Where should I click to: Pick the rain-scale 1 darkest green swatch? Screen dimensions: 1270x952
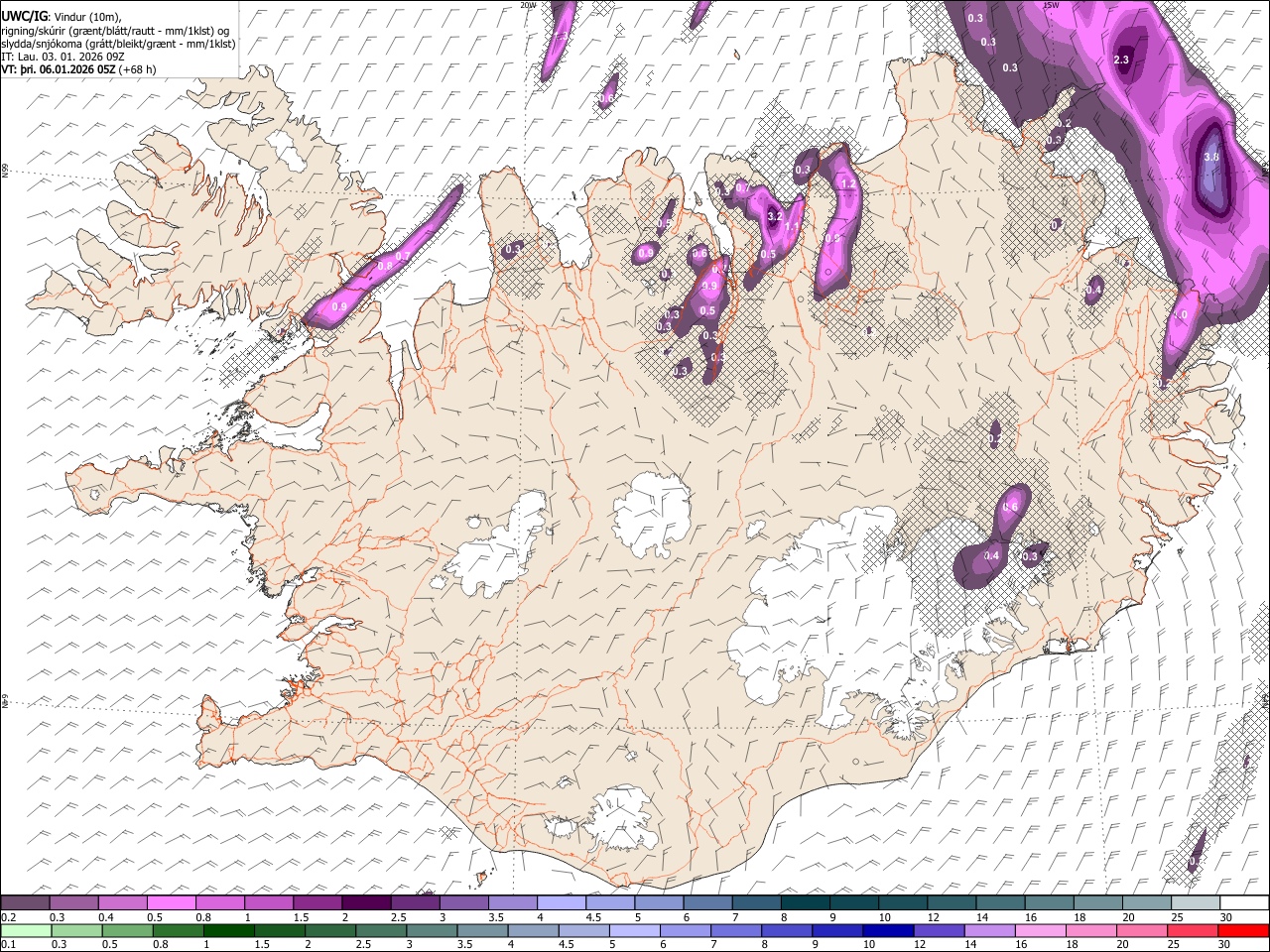click(x=229, y=930)
